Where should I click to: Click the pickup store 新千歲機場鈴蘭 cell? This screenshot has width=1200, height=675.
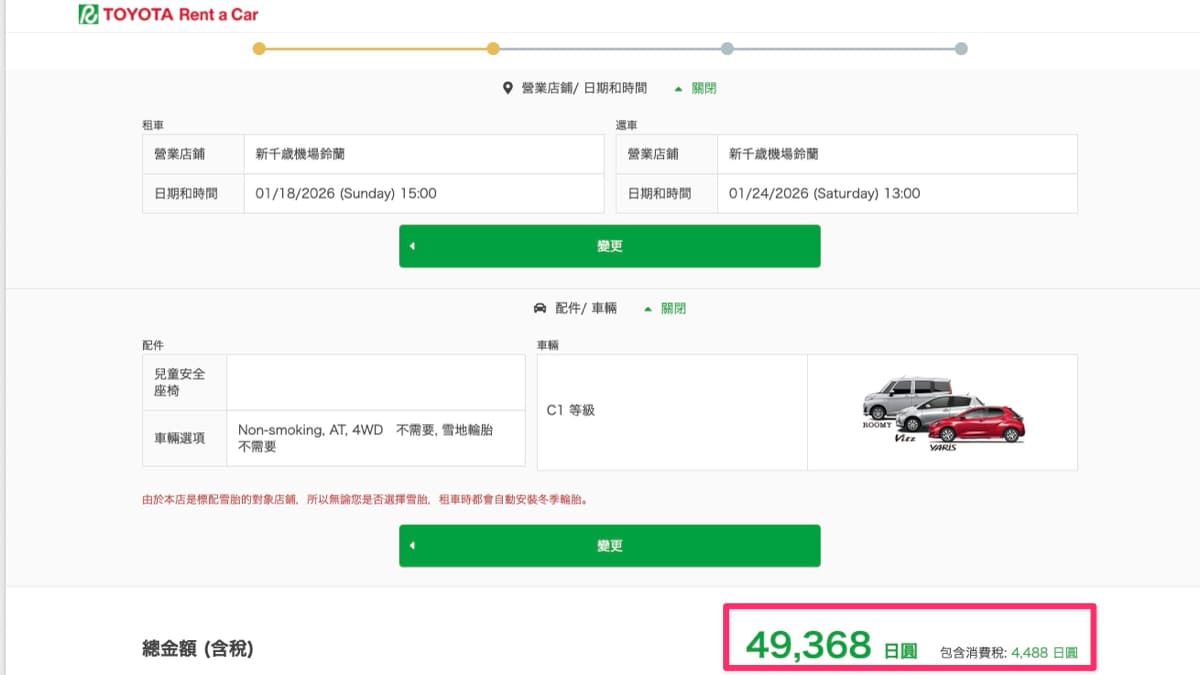[x=424, y=154]
